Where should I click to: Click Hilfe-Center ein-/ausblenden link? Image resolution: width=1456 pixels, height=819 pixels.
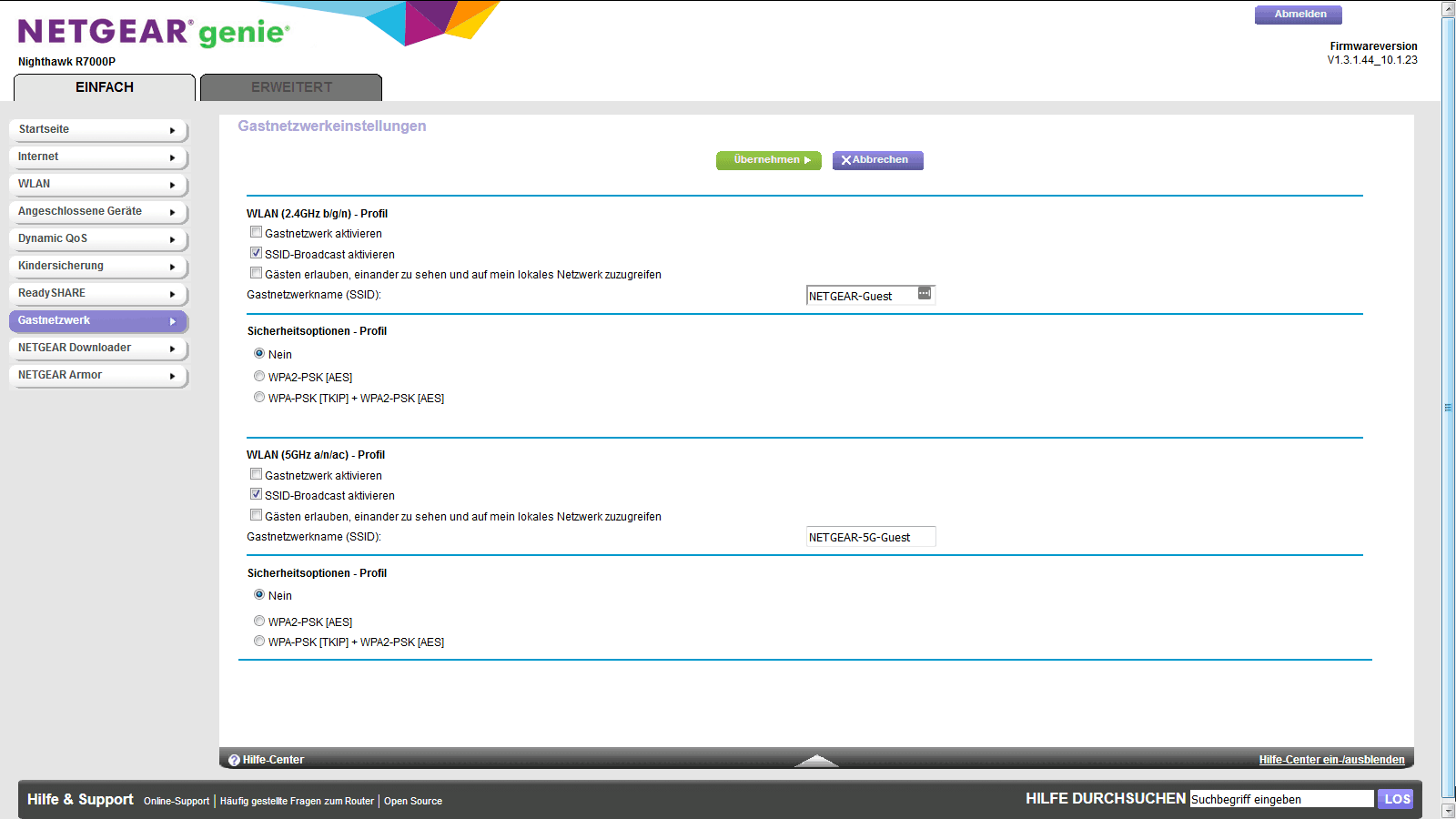(1331, 760)
